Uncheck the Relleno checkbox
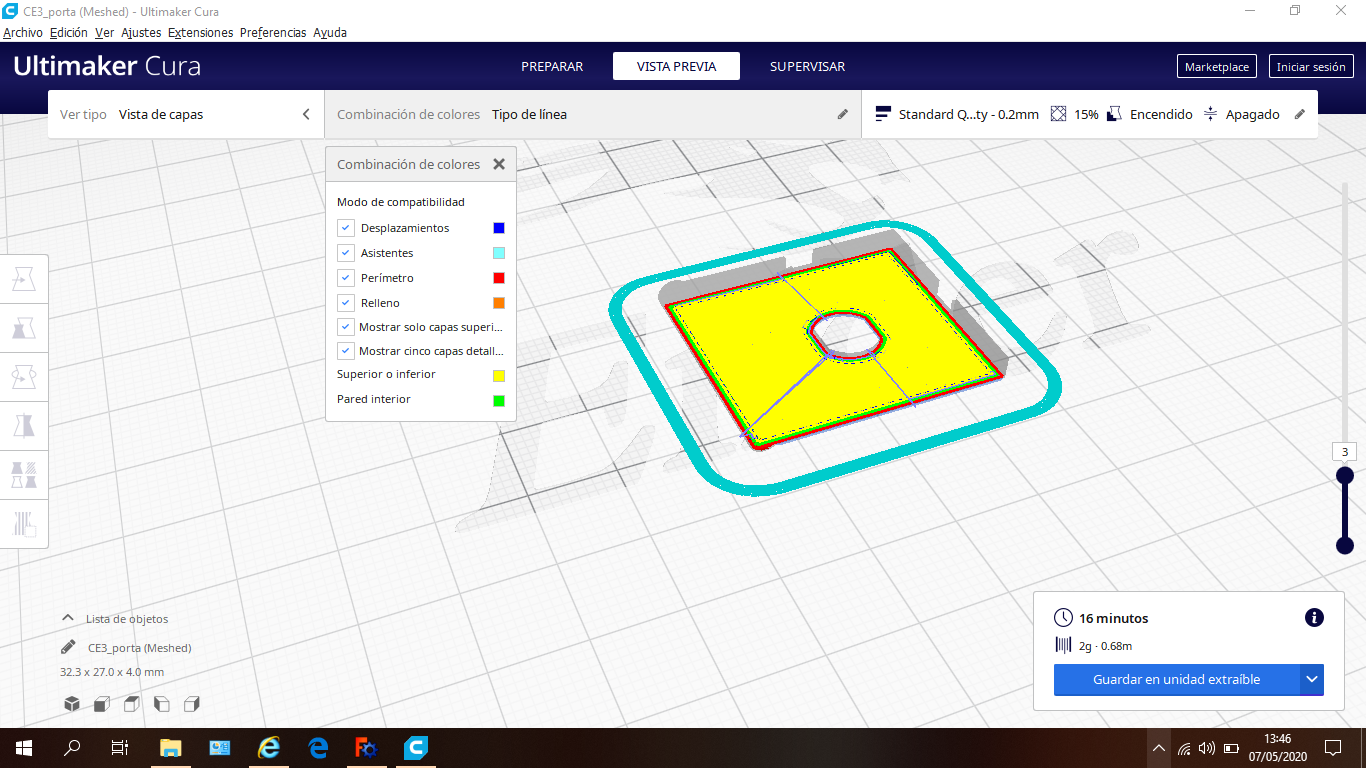 (x=346, y=302)
